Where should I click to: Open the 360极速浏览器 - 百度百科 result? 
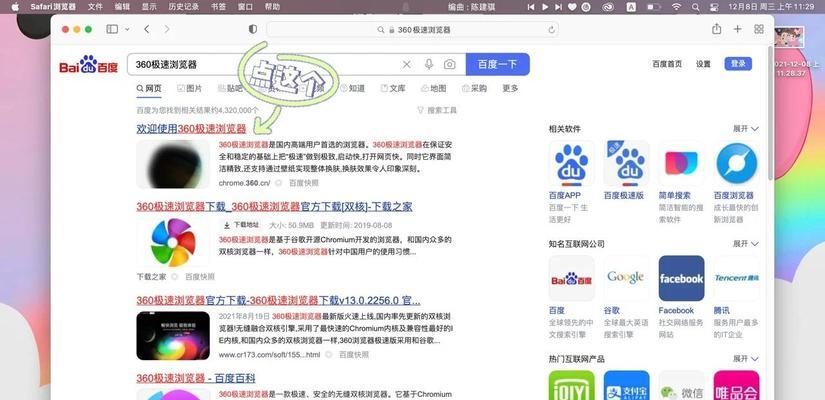point(196,378)
